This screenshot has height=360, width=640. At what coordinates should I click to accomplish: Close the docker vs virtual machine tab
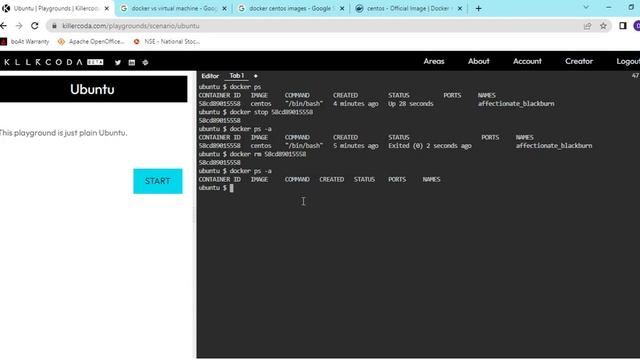click(x=224, y=8)
